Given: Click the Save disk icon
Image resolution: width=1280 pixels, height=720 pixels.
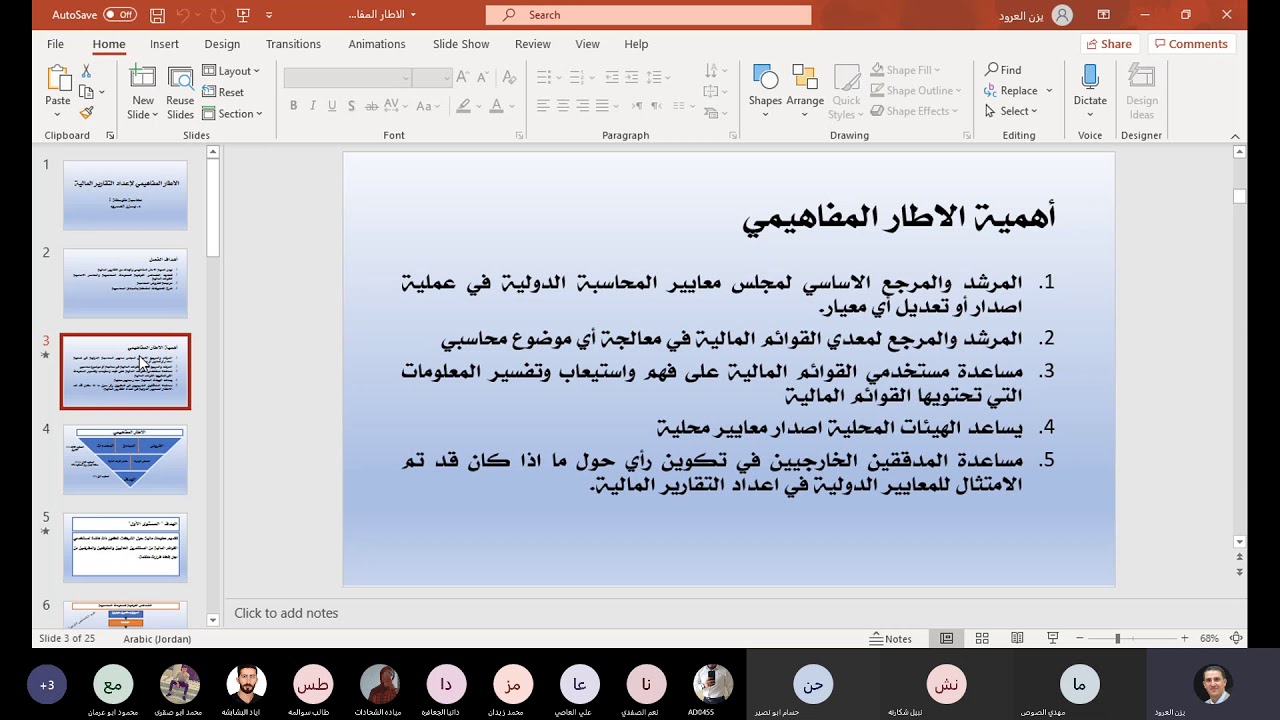Looking at the screenshot, I should (x=157, y=15).
